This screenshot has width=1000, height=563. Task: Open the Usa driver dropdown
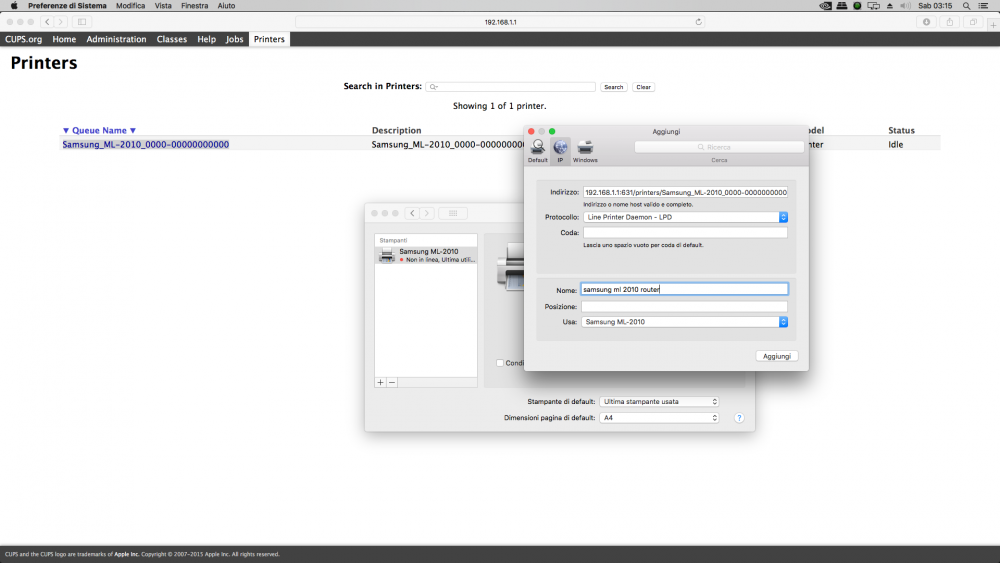[x=684, y=322]
